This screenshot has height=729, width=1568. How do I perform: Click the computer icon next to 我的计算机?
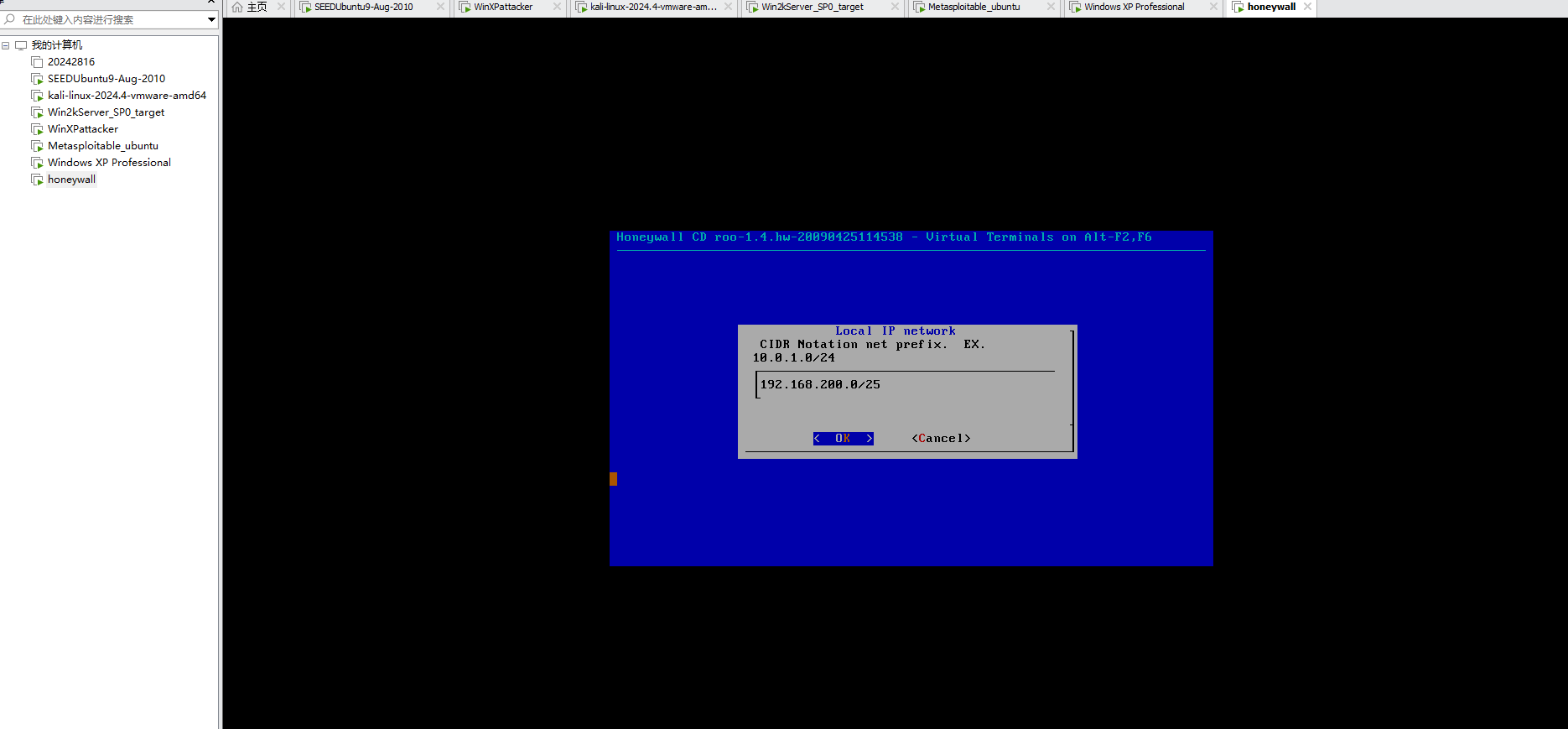point(21,45)
